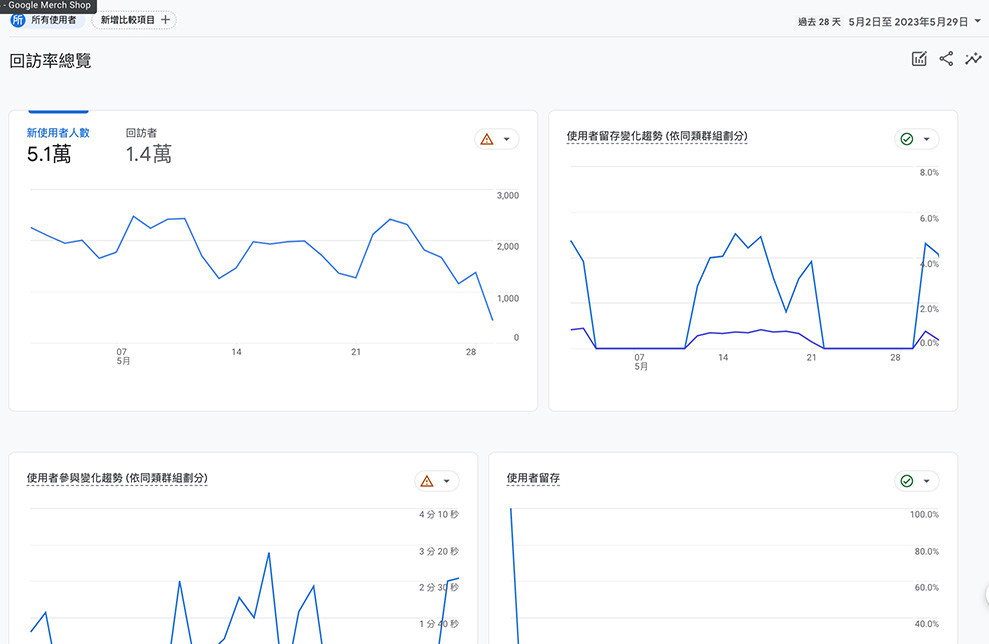
Task: Click the 使用者留存 card title
Action: pos(533,478)
